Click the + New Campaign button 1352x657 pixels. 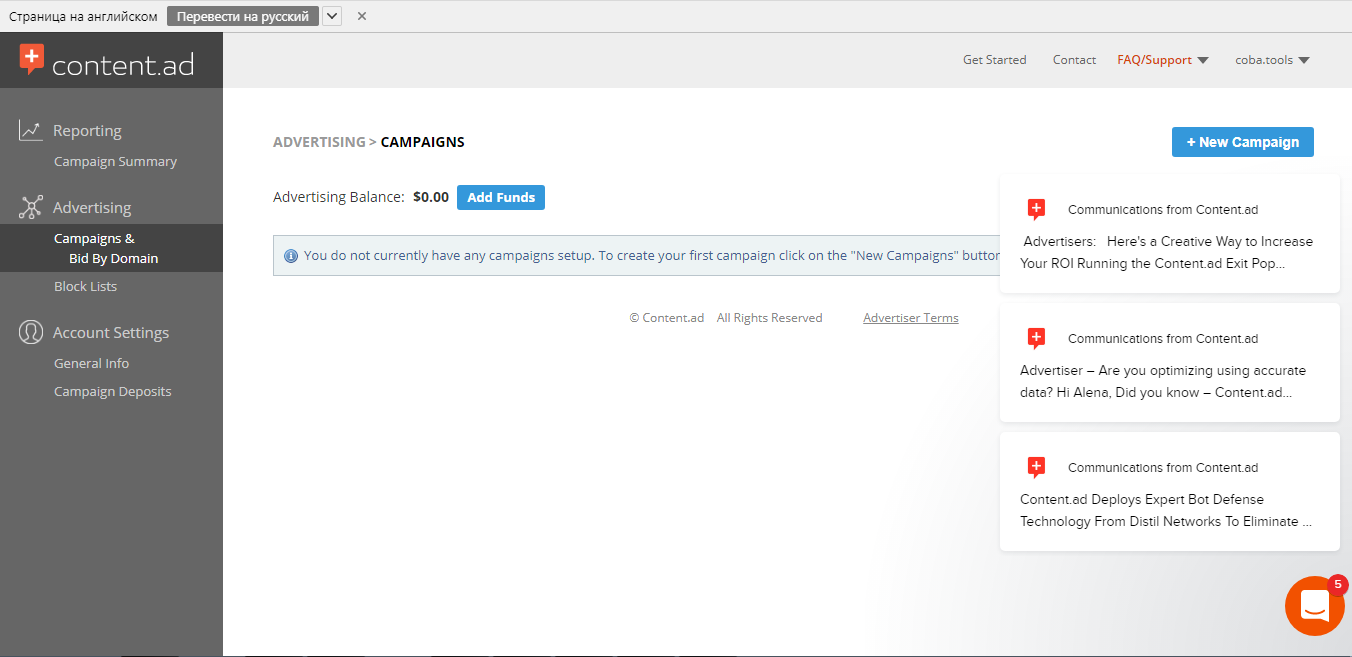1243,142
